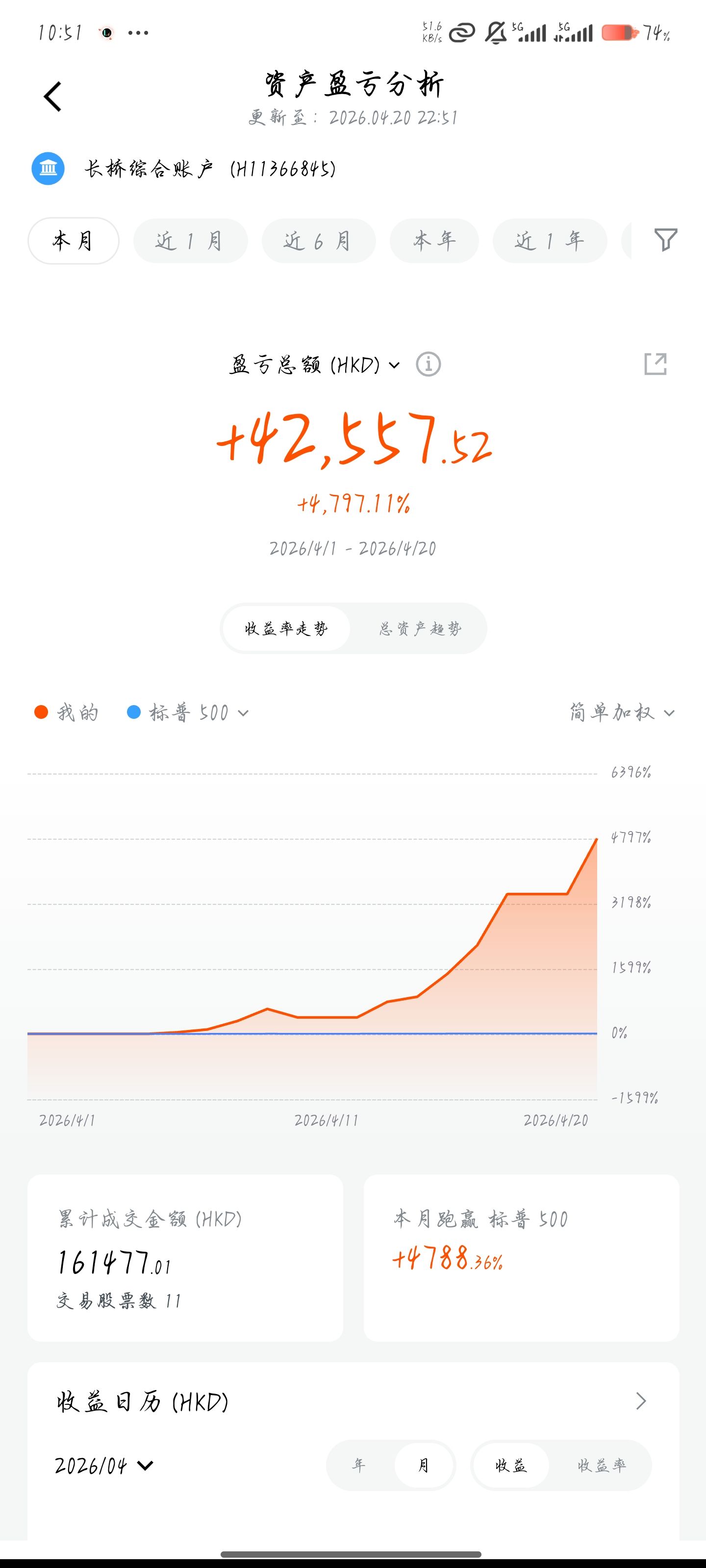Screen dimensions: 706x1568
Task: Open the filter funnel icon
Action: pyautogui.click(x=665, y=240)
